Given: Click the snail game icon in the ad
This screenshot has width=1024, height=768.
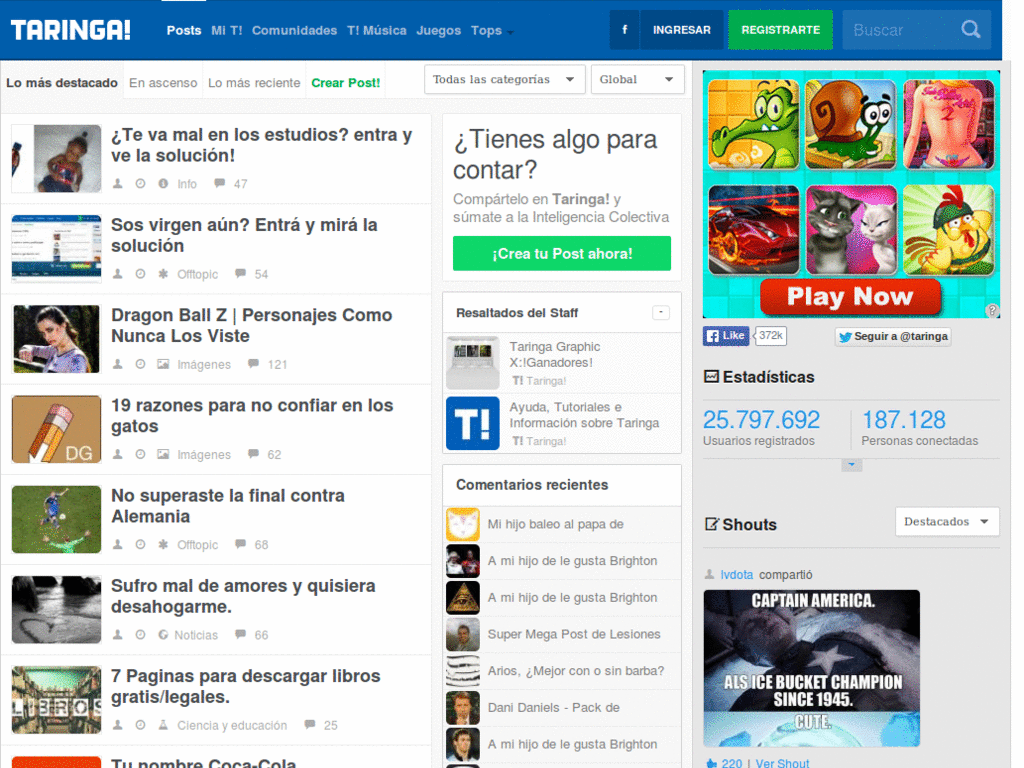Looking at the screenshot, I should (851, 124).
